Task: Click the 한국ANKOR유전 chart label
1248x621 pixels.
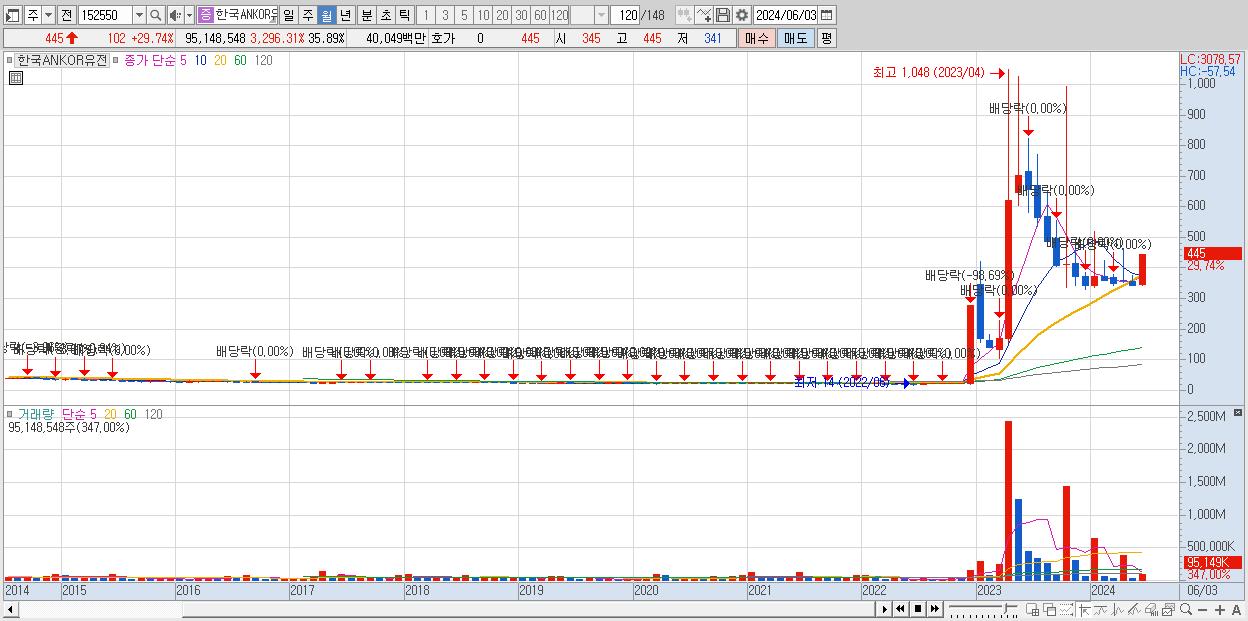Action: (x=61, y=60)
